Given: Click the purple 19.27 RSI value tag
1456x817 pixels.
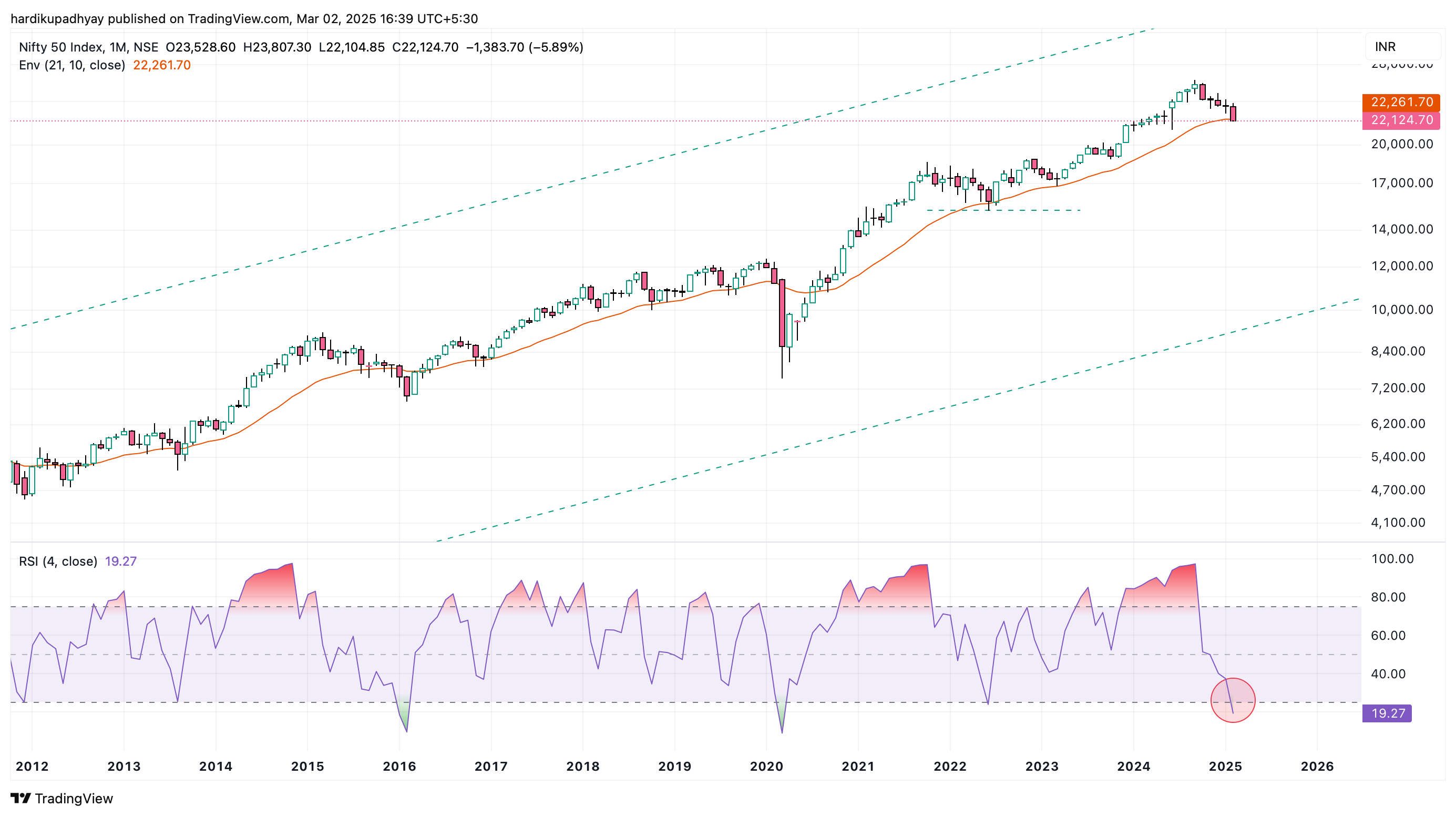Looking at the screenshot, I should (x=1387, y=713).
